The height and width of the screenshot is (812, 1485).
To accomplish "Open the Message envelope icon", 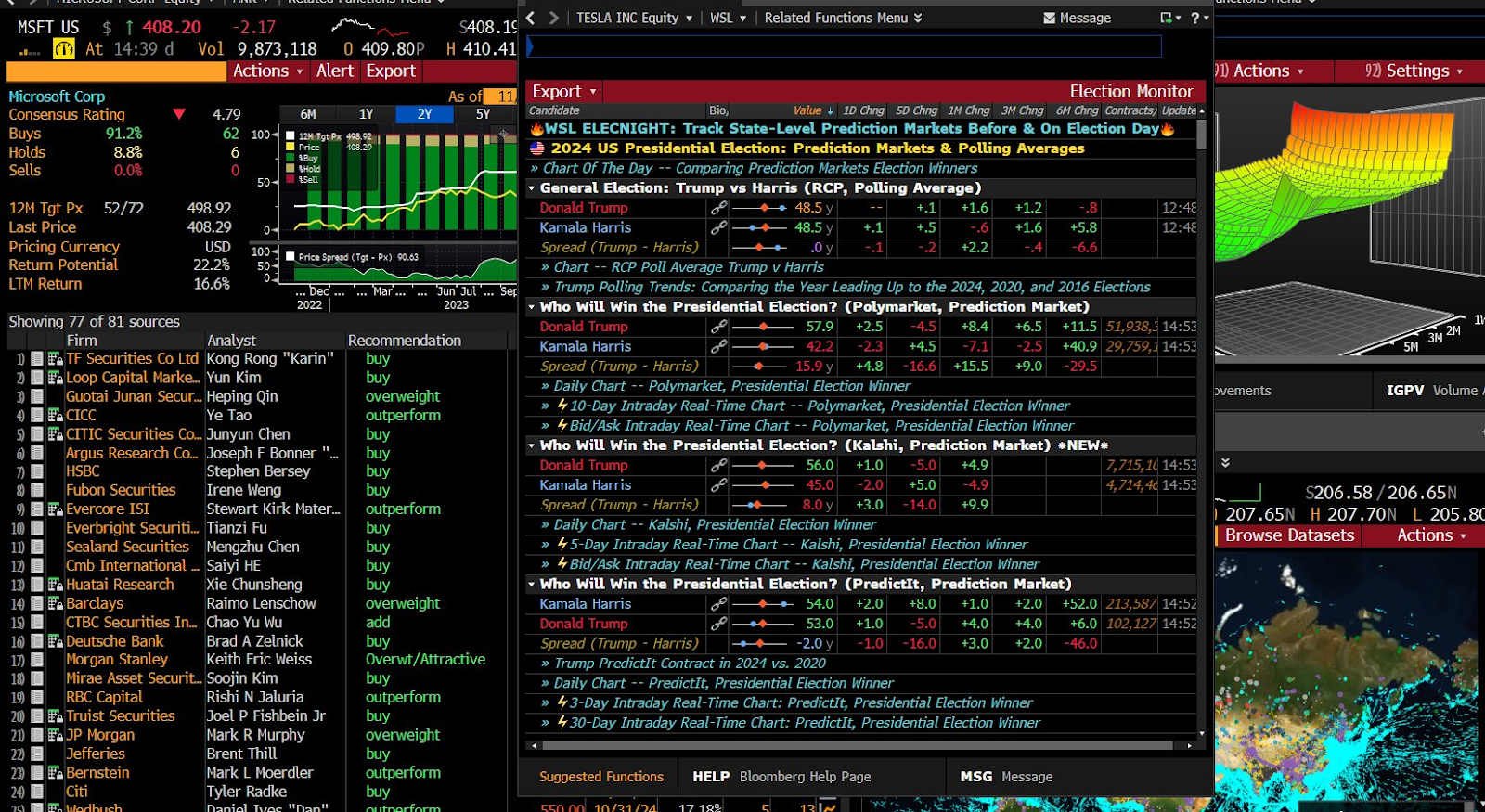I will pos(1050,18).
